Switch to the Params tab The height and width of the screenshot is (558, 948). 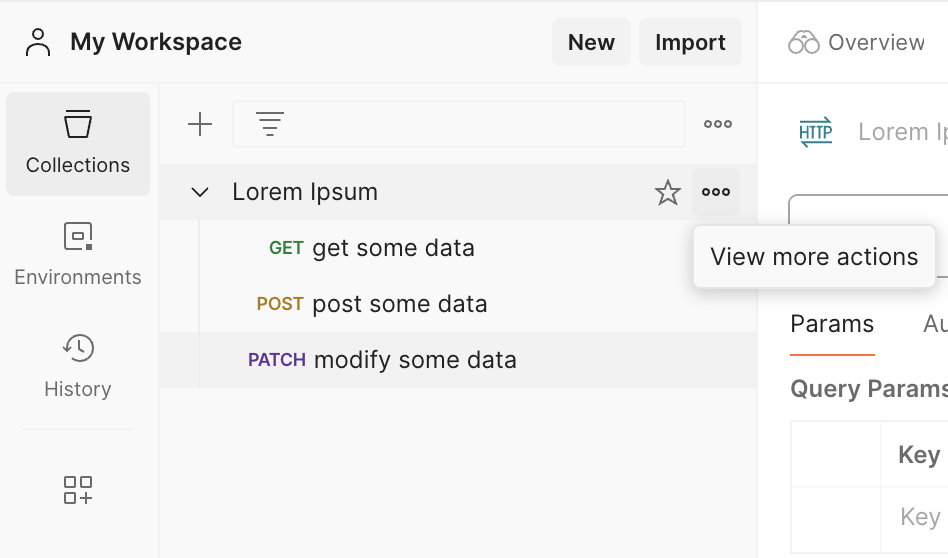click(832, 324)
